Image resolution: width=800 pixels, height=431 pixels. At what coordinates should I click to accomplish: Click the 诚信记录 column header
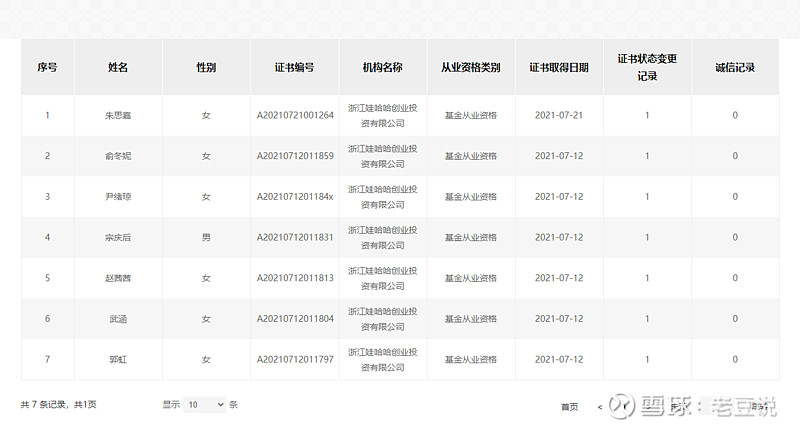pos(735,67)
